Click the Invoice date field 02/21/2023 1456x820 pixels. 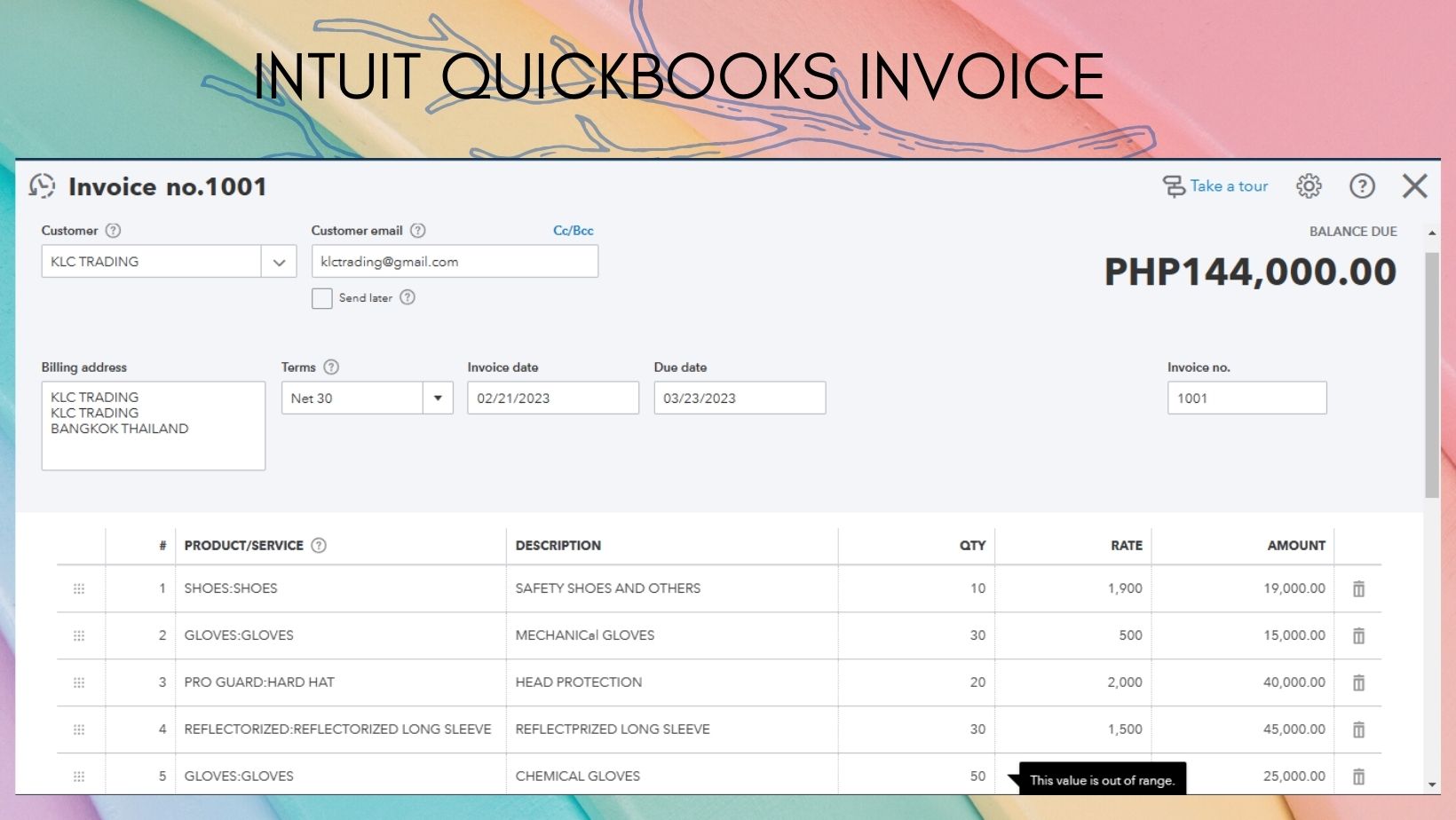coord(553,398)
